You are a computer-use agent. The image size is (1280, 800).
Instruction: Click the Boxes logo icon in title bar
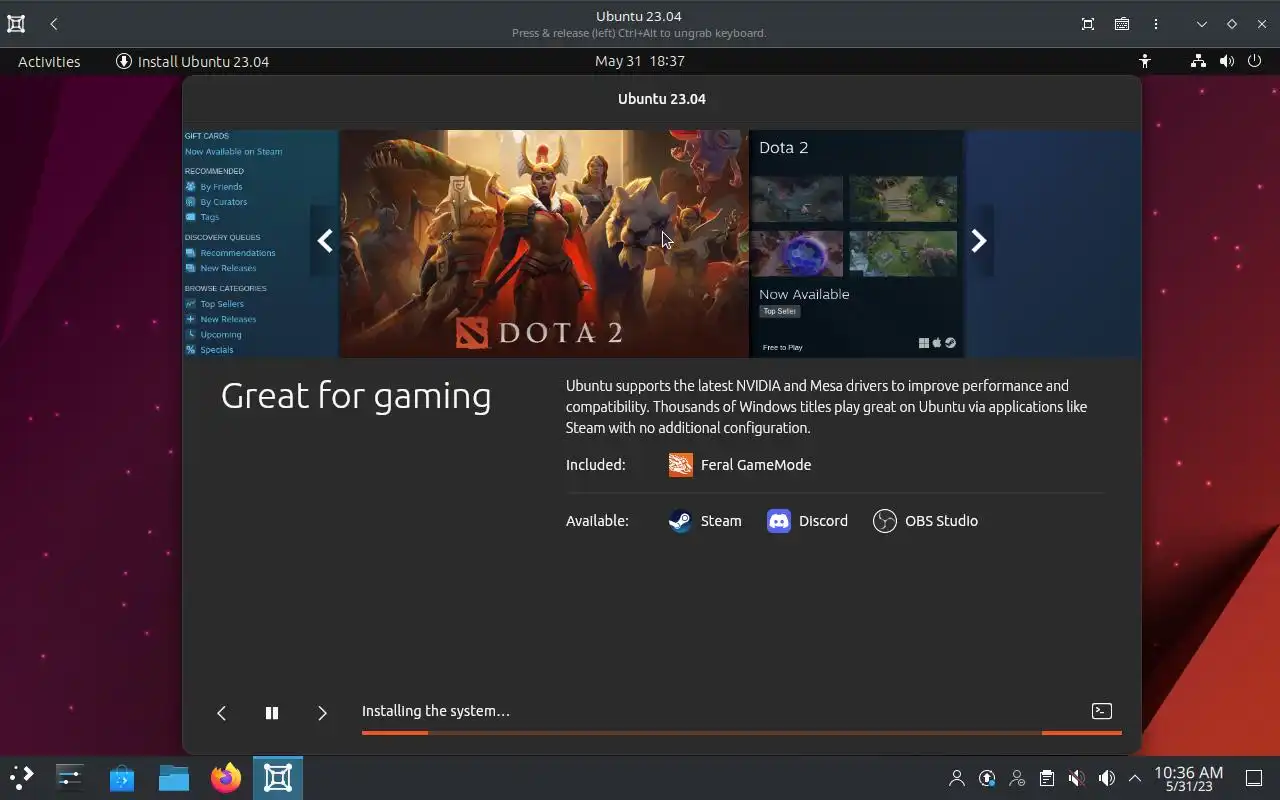(16, 24)
